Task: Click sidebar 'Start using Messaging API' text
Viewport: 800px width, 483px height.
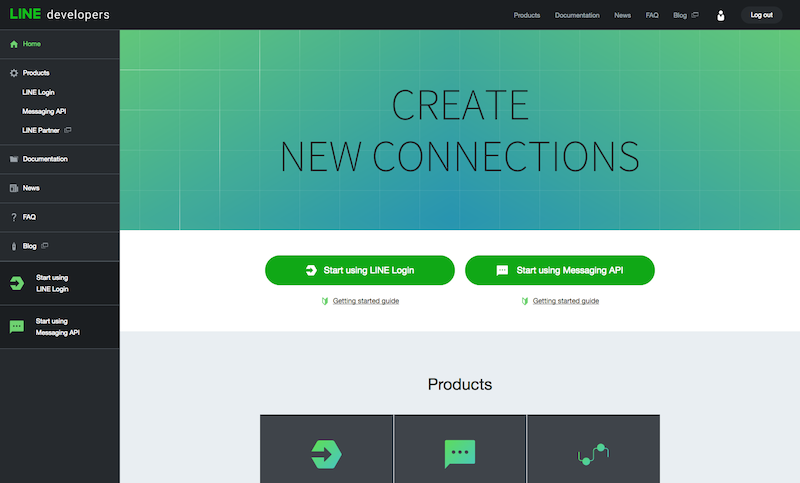Action: 58,327
